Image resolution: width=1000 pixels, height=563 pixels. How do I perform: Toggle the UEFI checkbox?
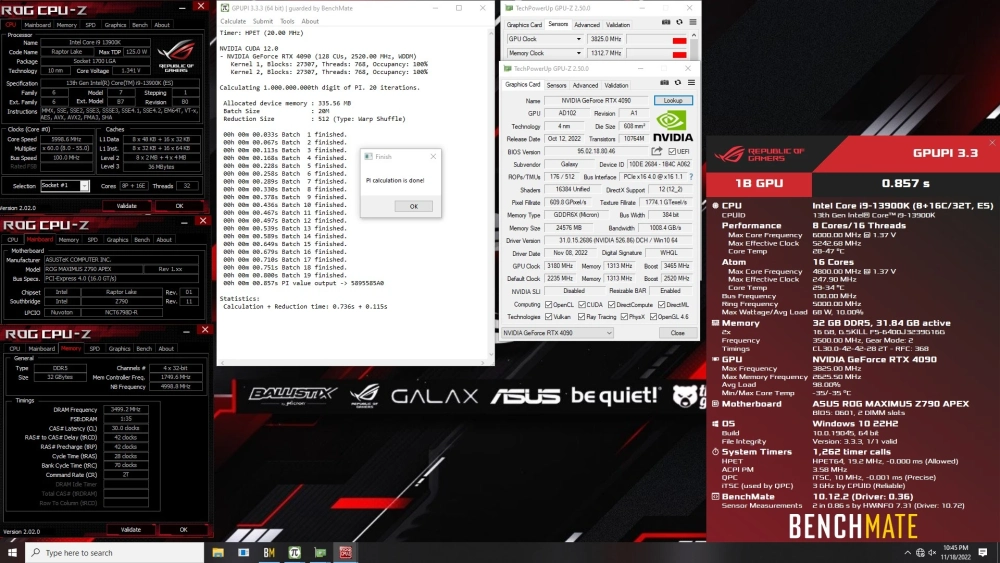coord(672,151)
